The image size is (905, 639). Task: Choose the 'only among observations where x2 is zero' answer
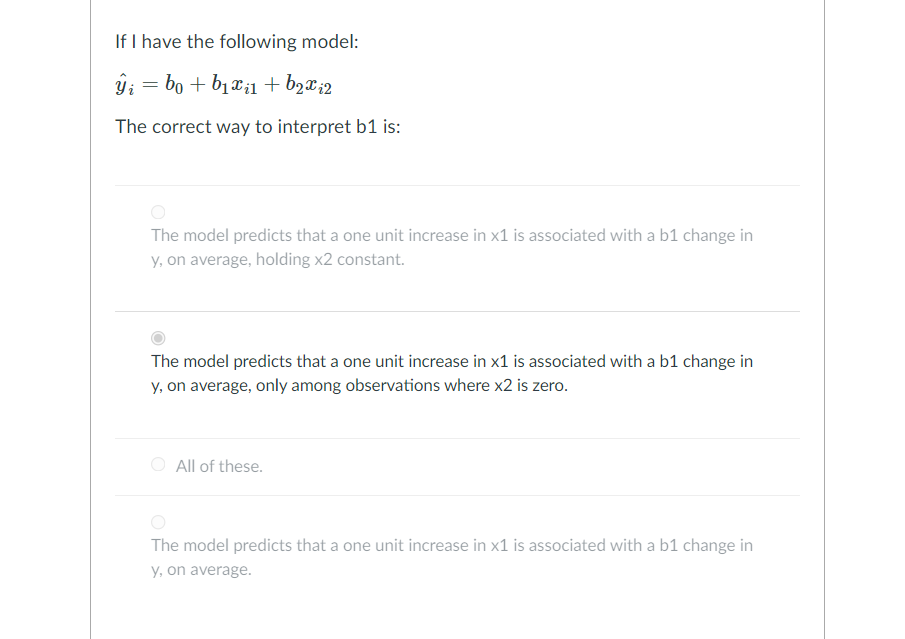450,372
